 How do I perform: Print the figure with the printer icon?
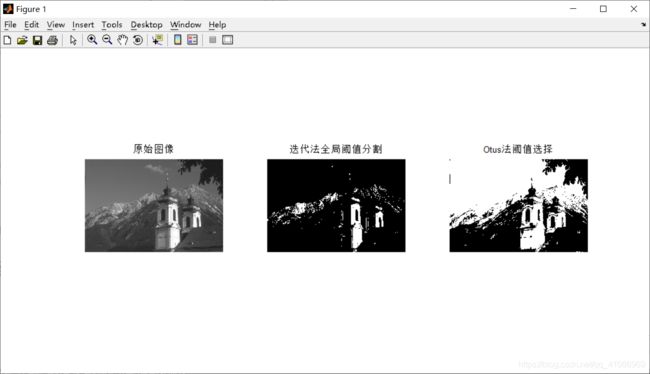[x=52, y=40]
